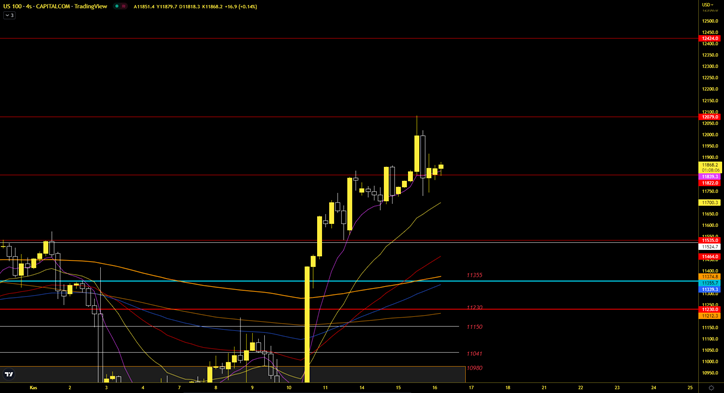Click the orange 11374.8 price label
The image size is (724, 393).
(710, 277)
